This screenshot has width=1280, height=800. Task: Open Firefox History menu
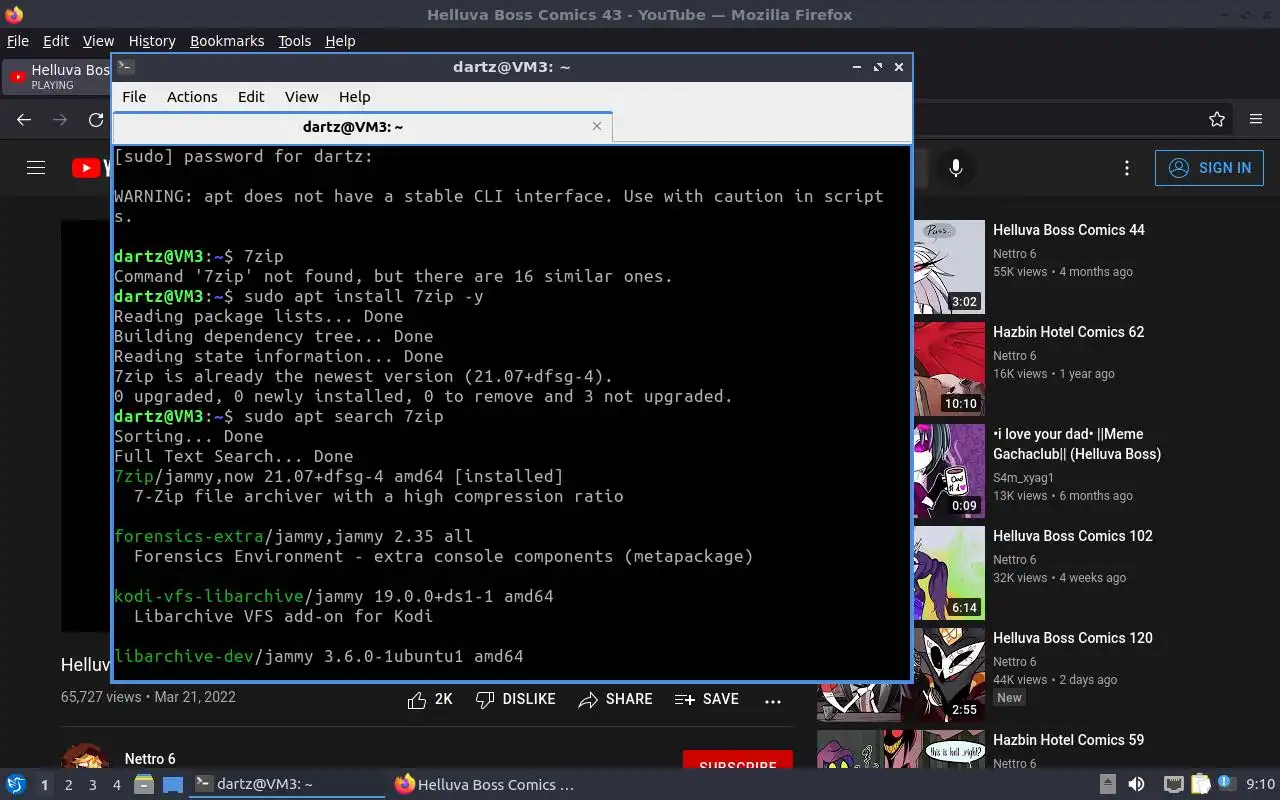click(x=152, y=41)
